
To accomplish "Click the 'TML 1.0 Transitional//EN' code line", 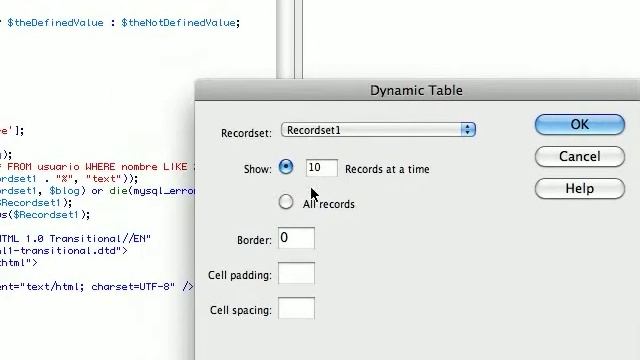I will coord(76,238).
